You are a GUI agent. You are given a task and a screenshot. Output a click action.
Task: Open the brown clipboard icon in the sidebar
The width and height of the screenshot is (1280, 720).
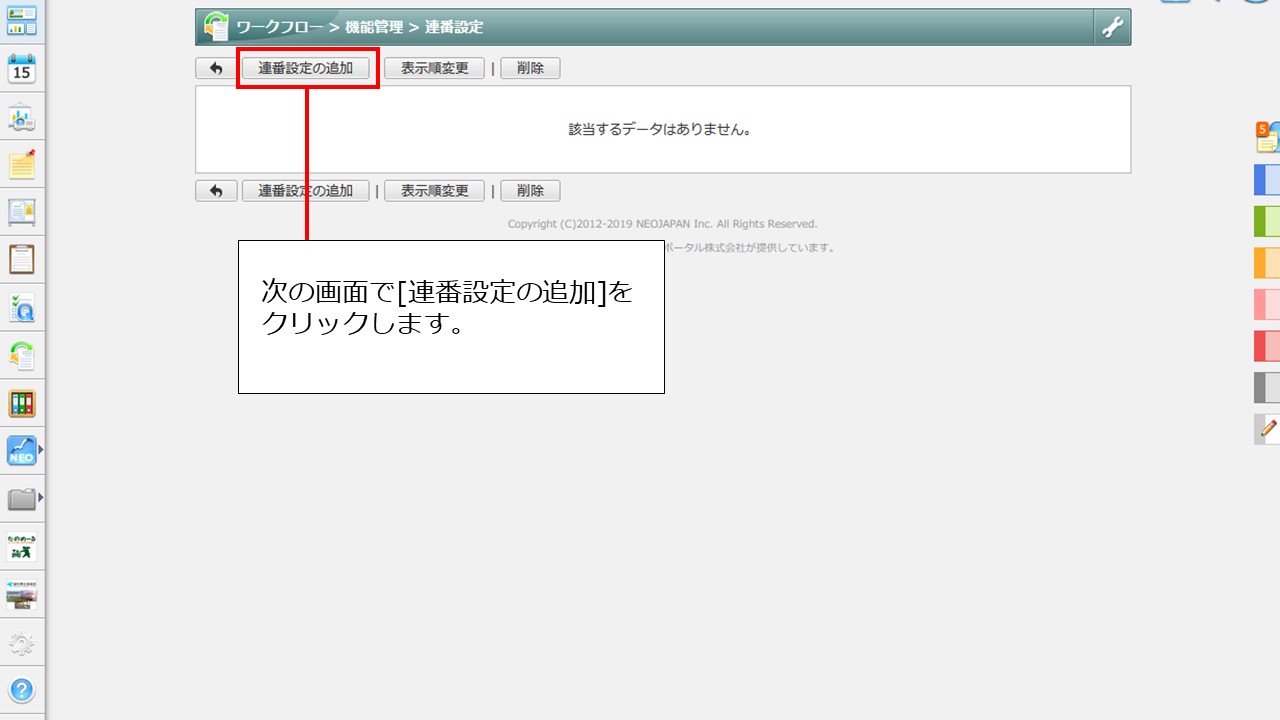click(22, 259)
